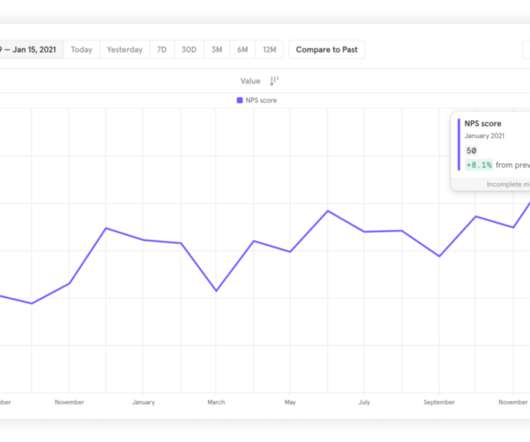The image size is (530, 442).
Task: Select the Yesterday date preset
Action: coord(125,50)
